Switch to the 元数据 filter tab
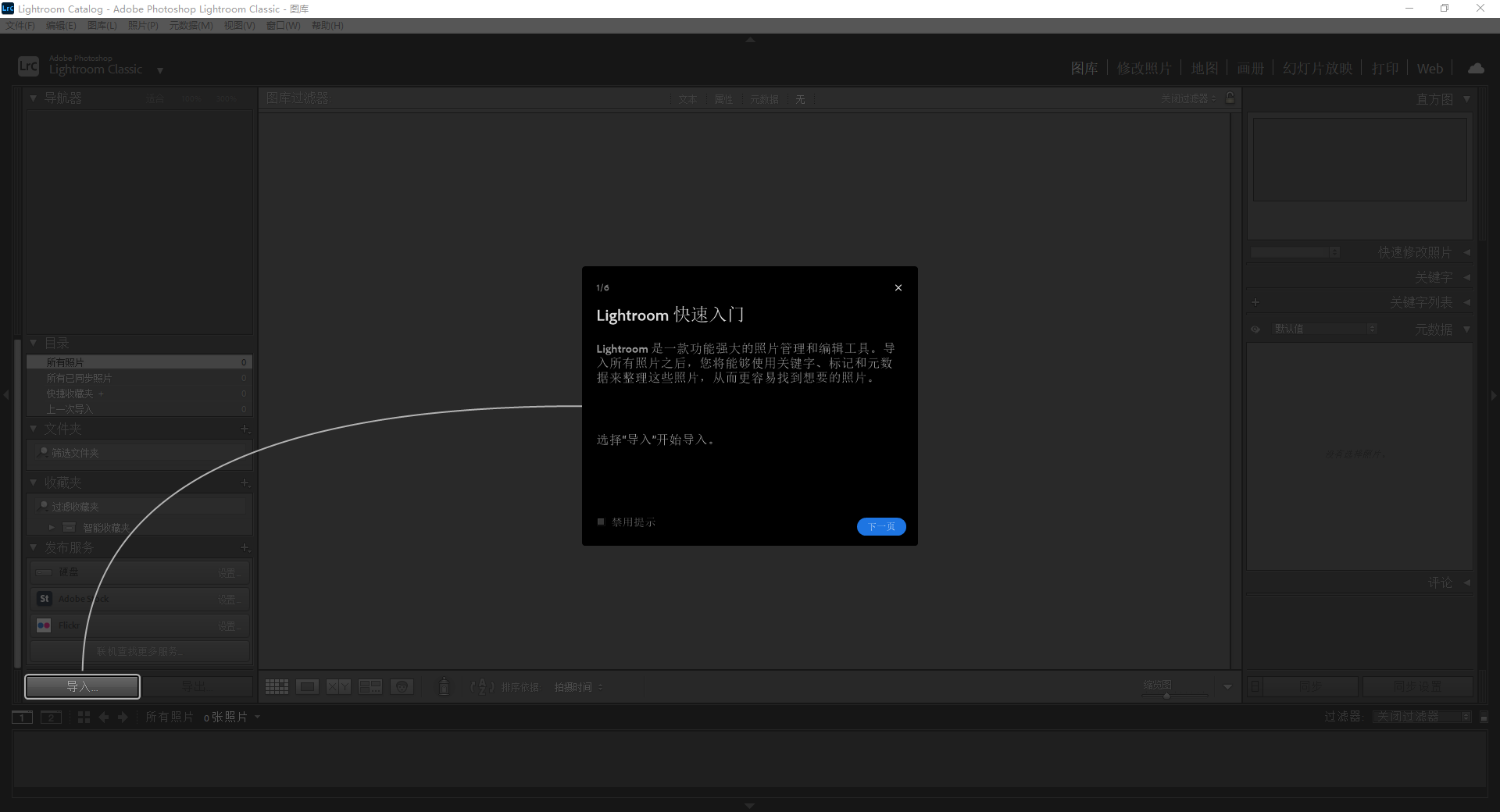Image resolution: width=1500 pixels, height=812 pixels. click(x=763, y=99)
